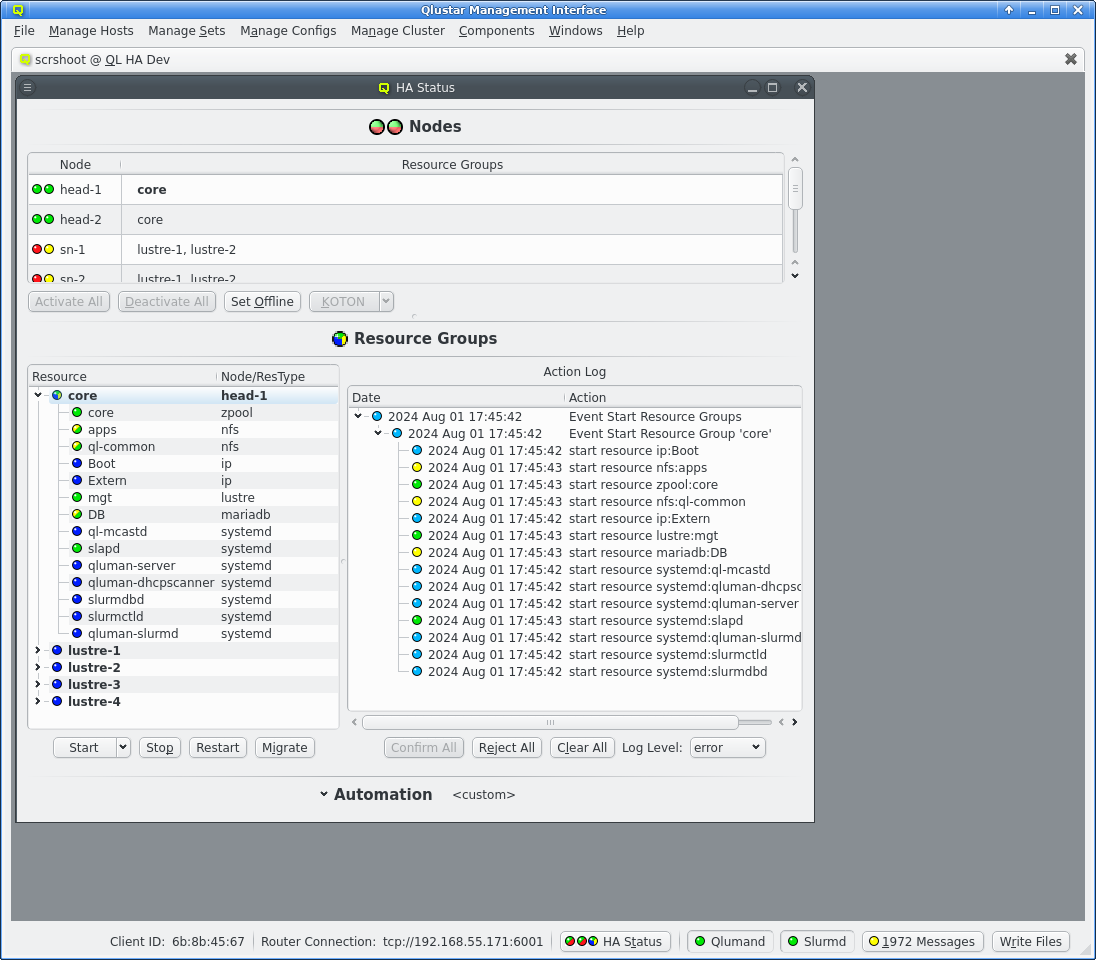1096x960 pixels.
Task: Click the green Qlumand status indicator
Action: [700, 941]
